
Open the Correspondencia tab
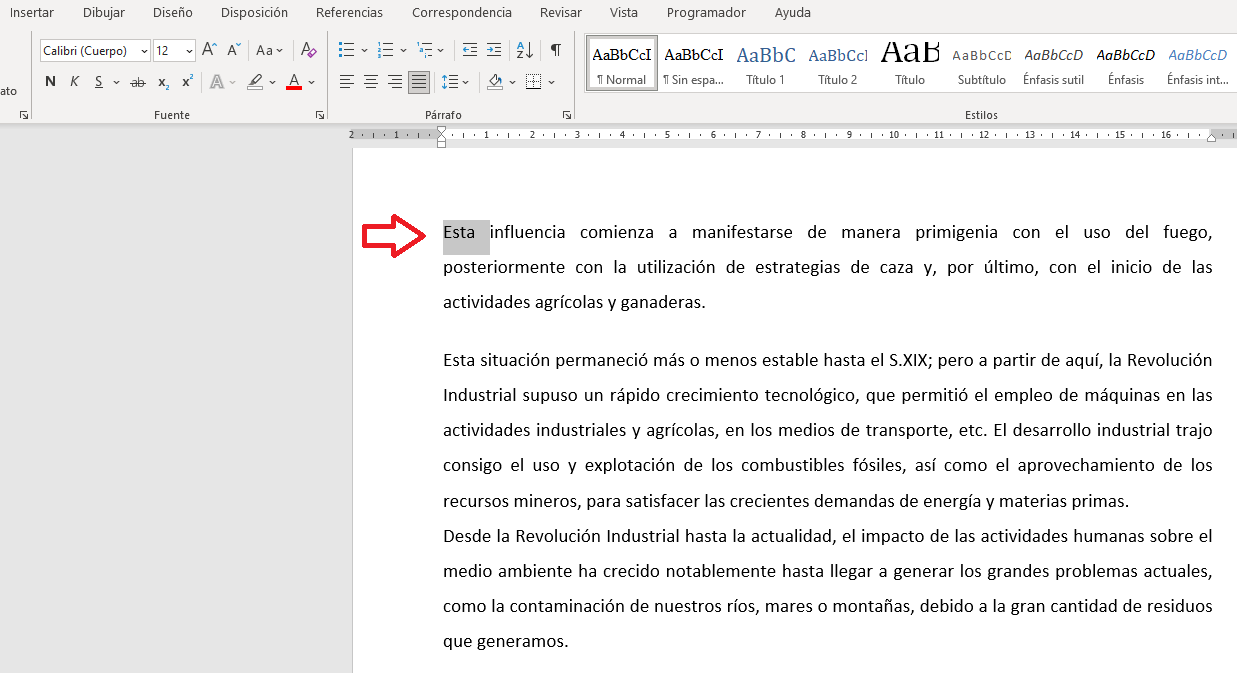[462, 13]
